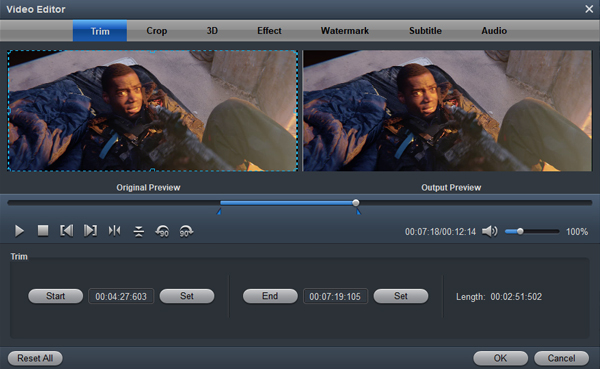
Task: Go to the next frame
Action: 90,231
